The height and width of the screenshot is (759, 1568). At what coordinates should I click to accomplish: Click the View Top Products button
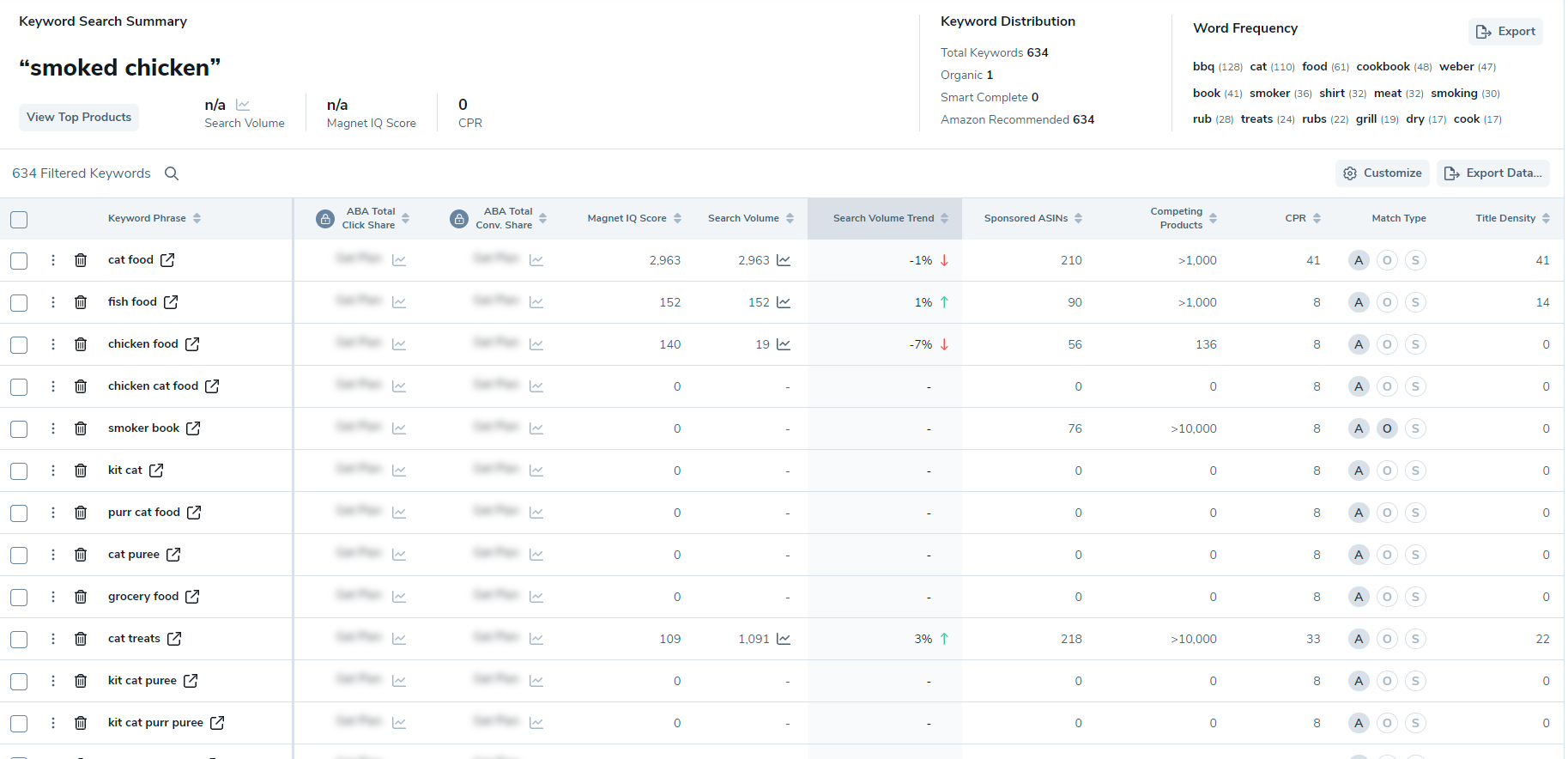[x=79, y=118]
